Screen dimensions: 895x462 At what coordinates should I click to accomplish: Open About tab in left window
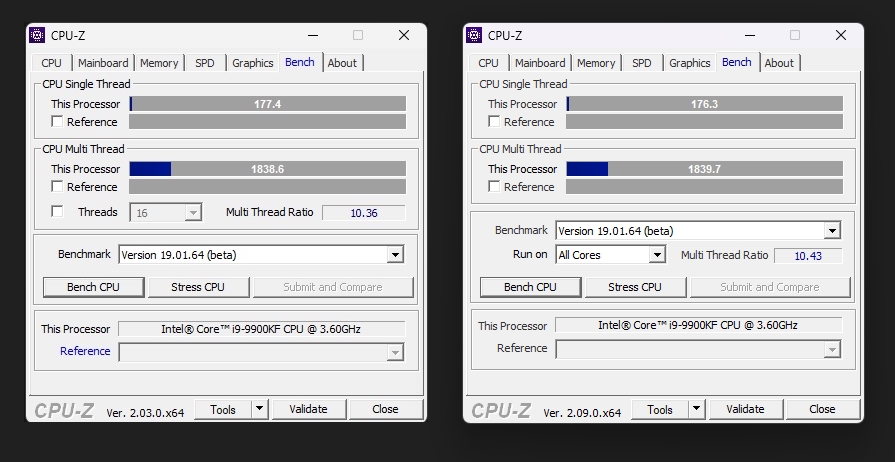[342, 63]
